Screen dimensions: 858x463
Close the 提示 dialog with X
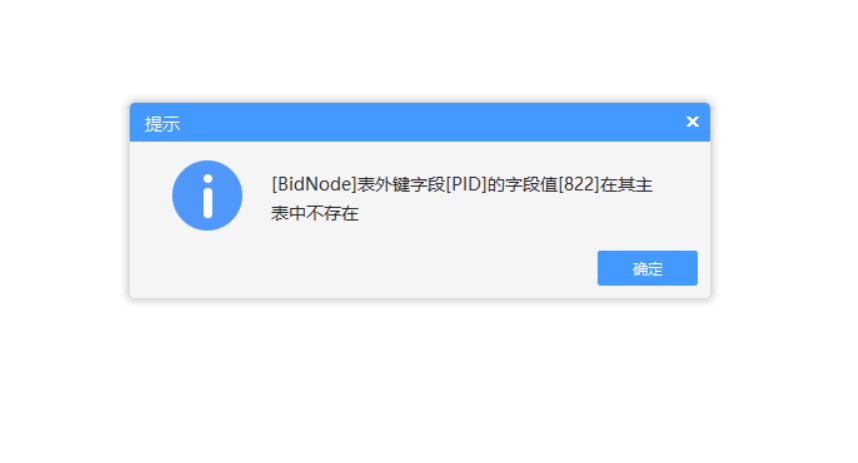692,121
